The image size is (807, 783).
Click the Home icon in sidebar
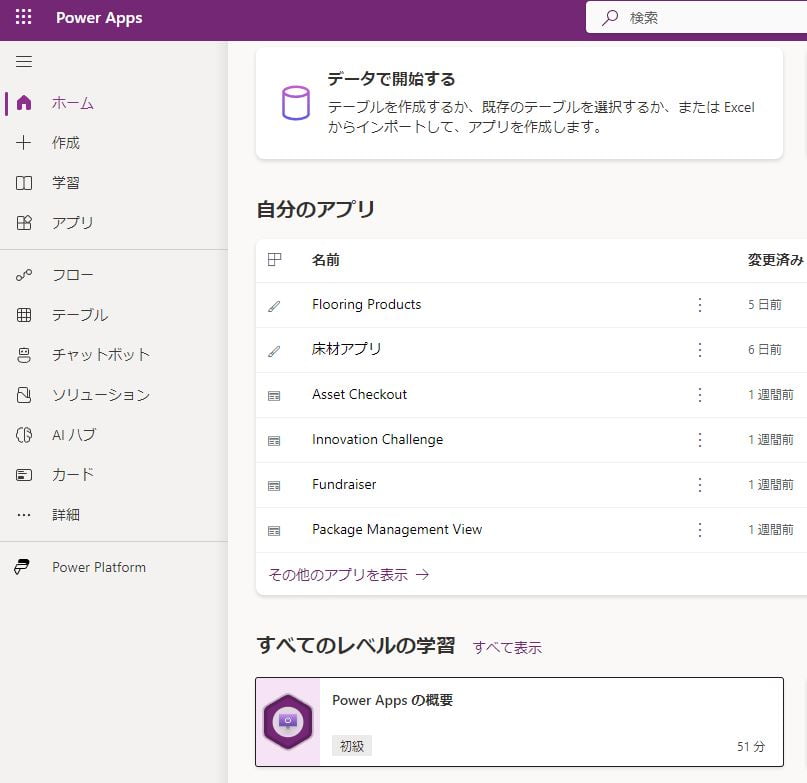(25, 103)
